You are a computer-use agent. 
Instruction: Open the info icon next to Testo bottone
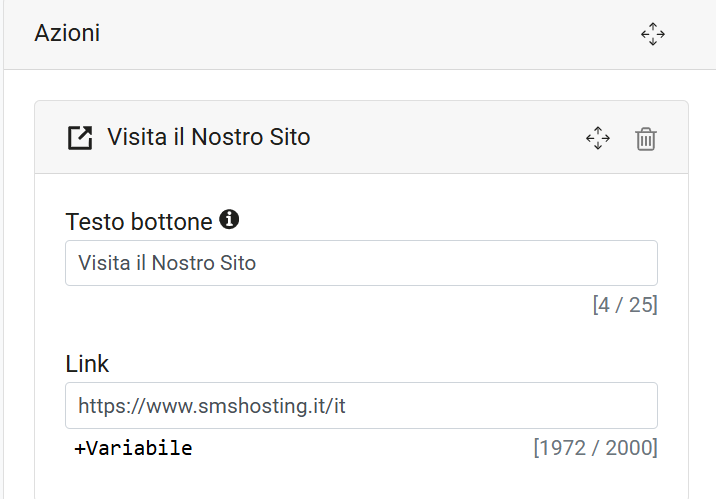tap(229, 219)
